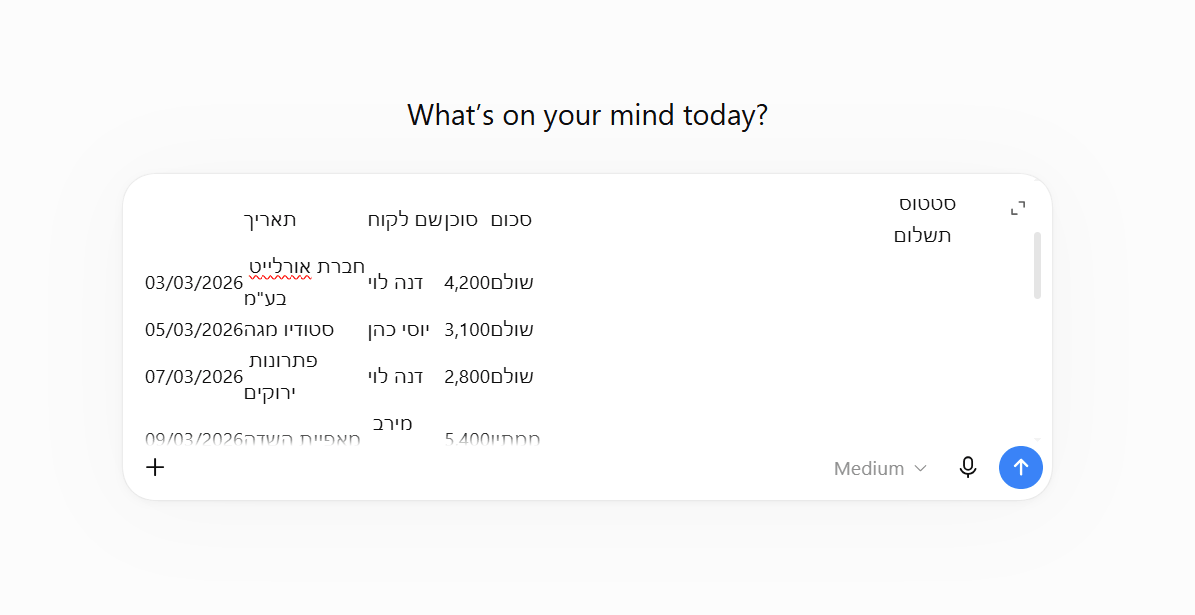Start voice input with the microphone icon
Image resolution: width=1195 pixels, height=615 pixels.
tap(967, 467)
